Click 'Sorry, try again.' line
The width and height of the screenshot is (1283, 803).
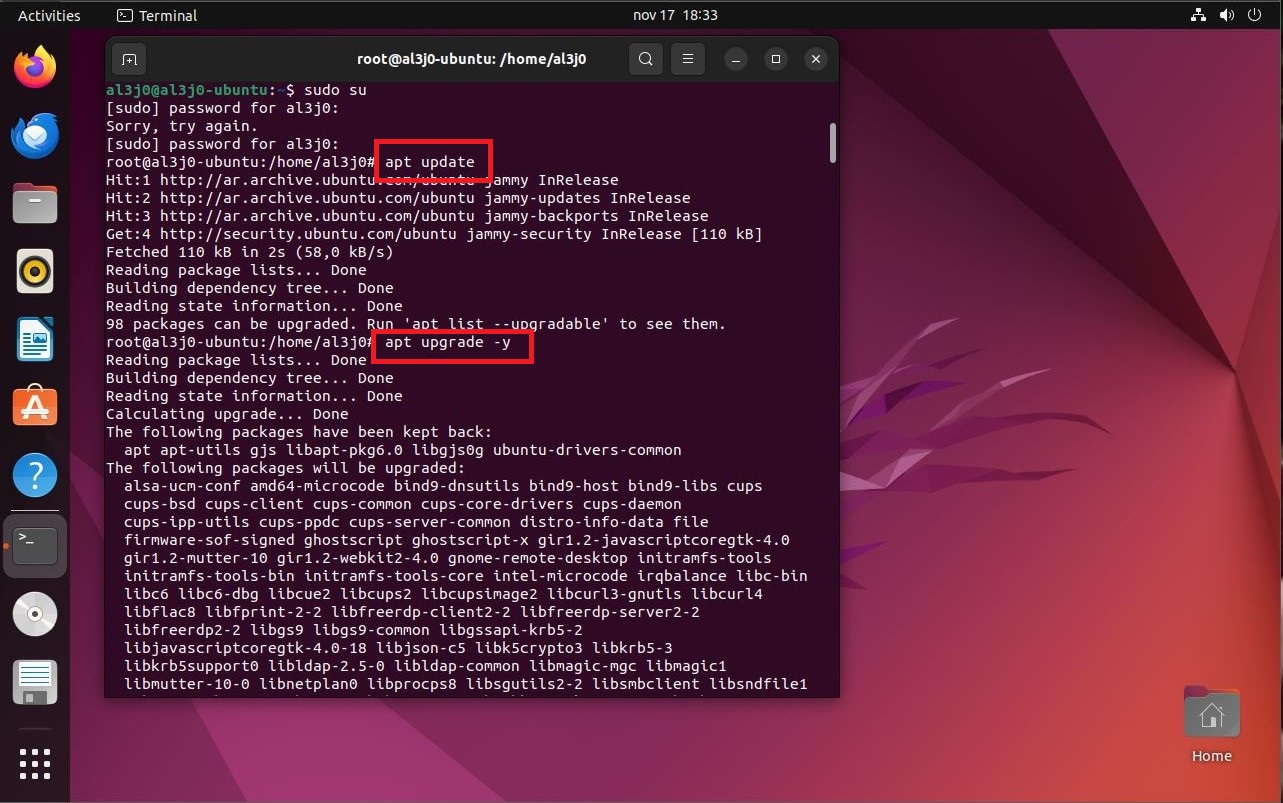[182, 126]
